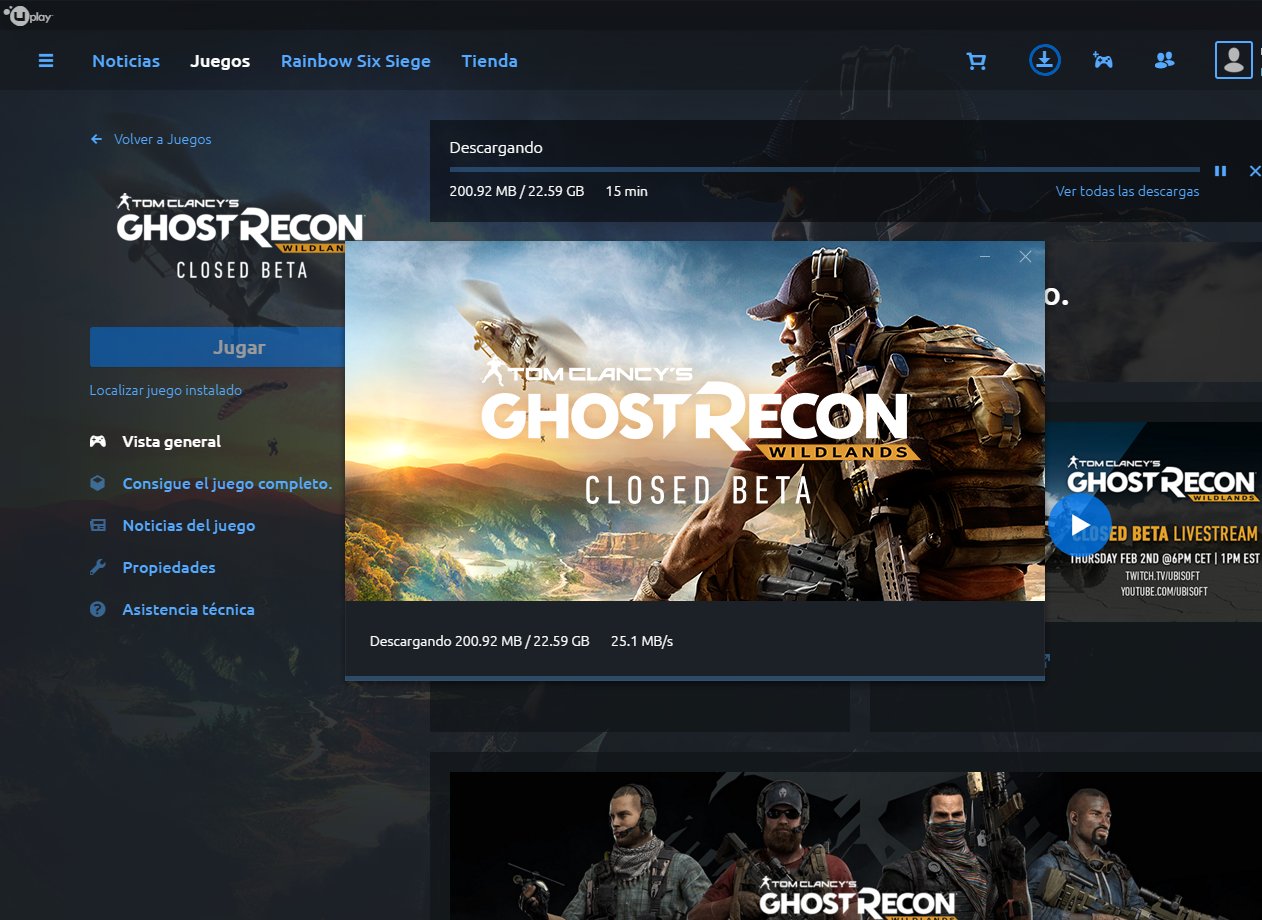The height and width of the screenshot is (920, 1262).
Task: Click the Descargando label in top panel
Action: tap(496, 147)
